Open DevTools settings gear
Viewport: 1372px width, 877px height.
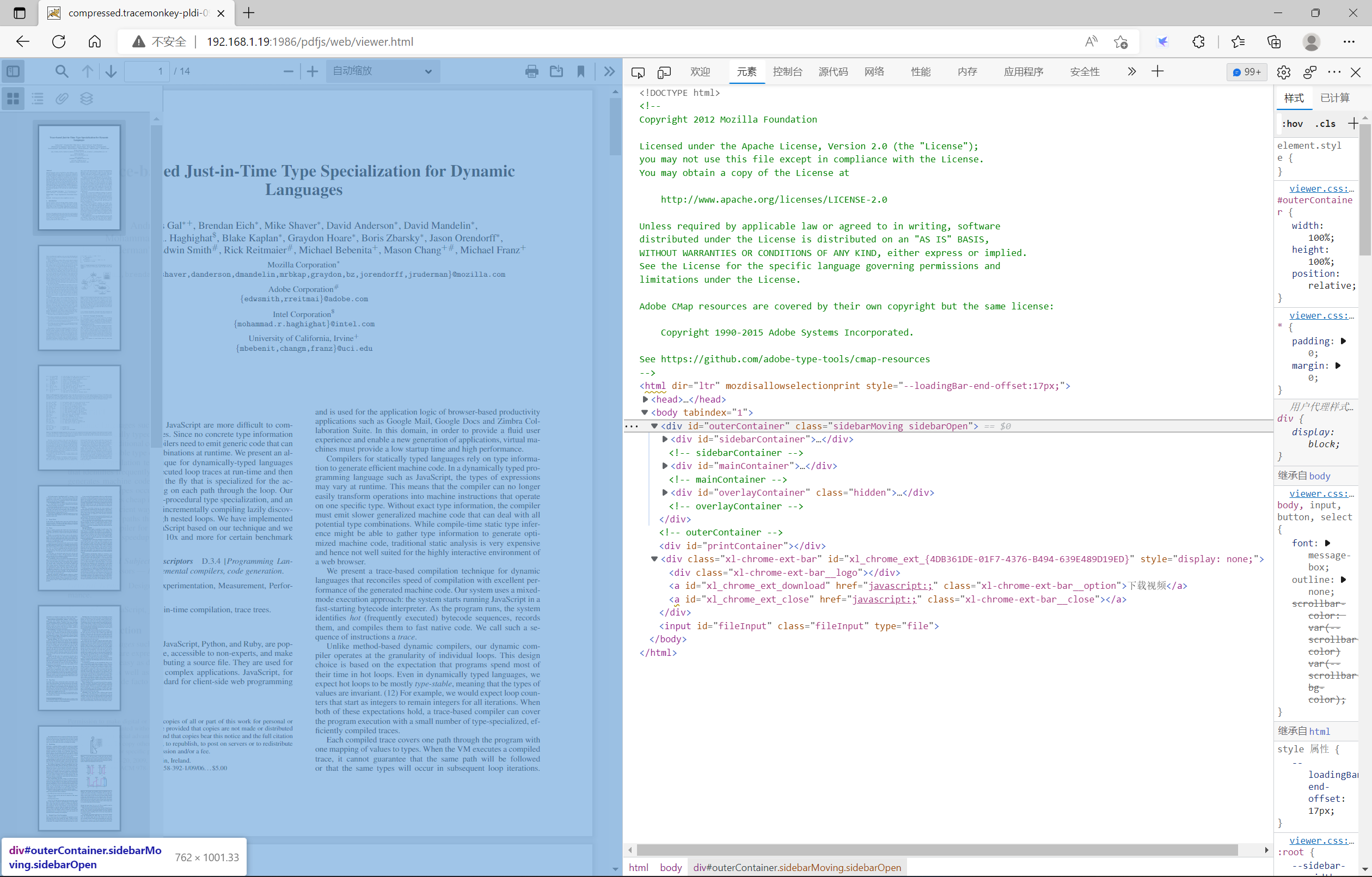coord(1283,72)
